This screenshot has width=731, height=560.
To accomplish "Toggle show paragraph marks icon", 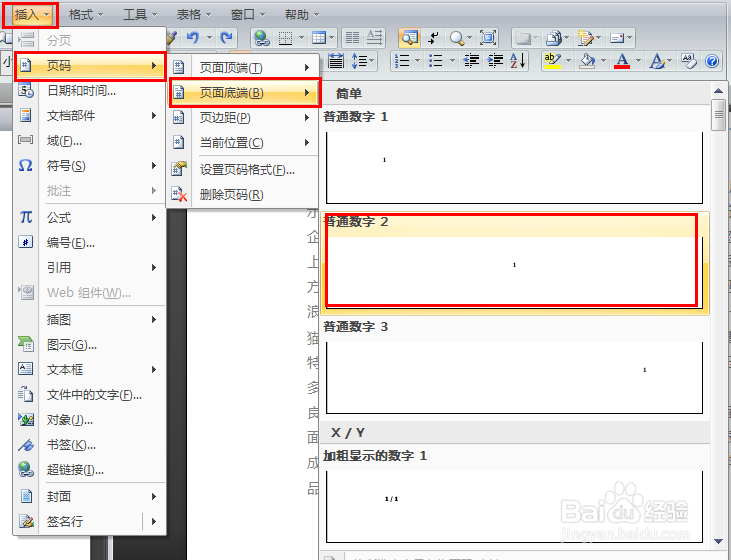I will click(433, 38).
